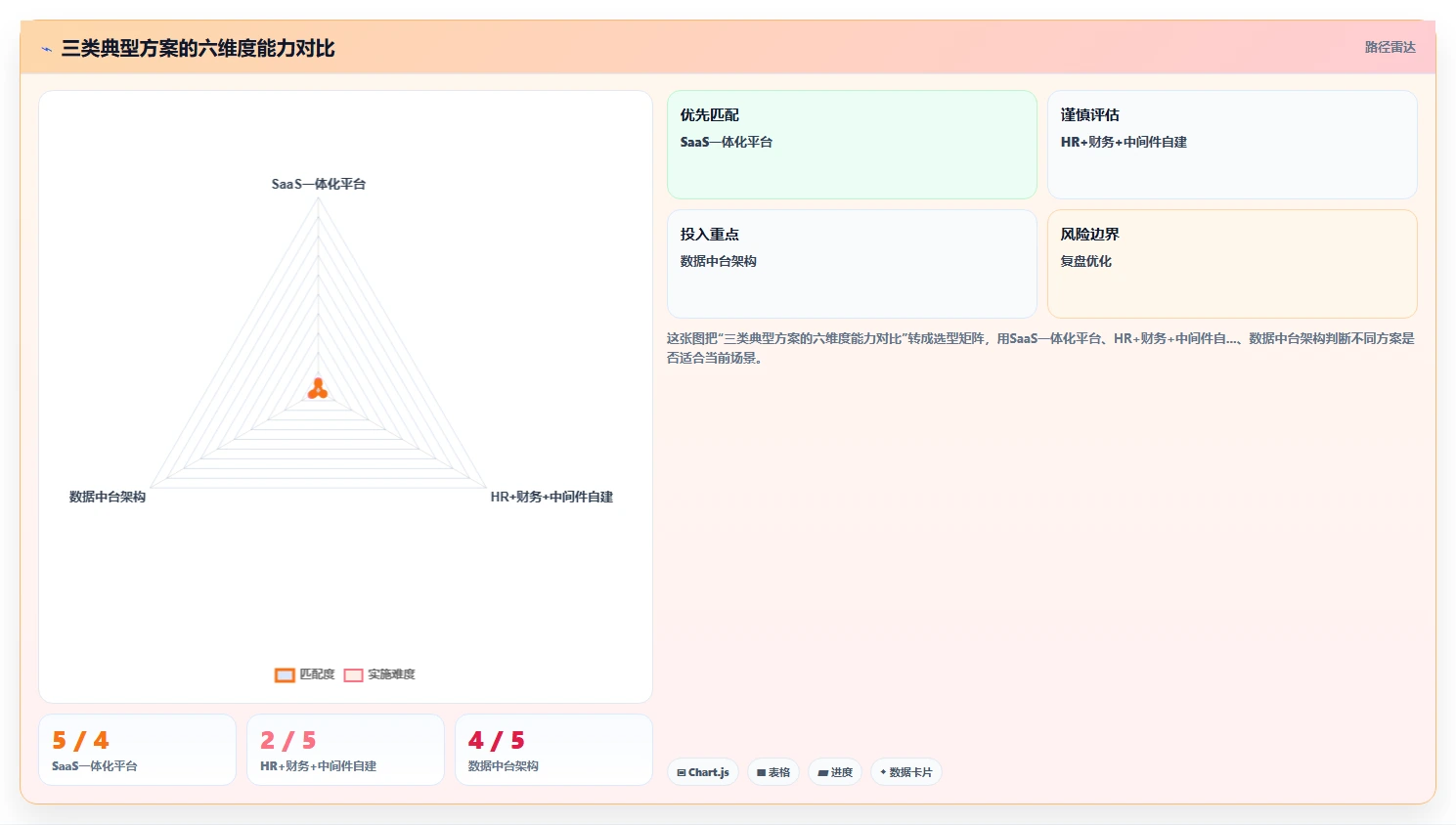Toggle 实施难度 legend swatch in chart
Image resolution: width=1456 pixels, height=825 pixels.
tap(353, 674)
